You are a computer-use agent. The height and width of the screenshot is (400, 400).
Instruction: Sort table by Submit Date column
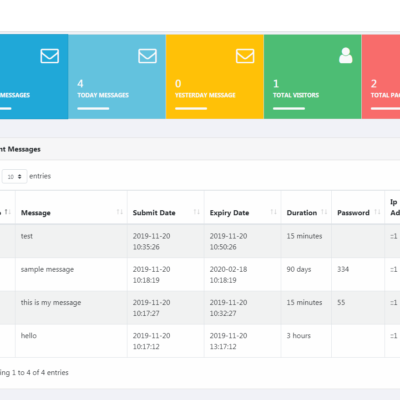pyautogui.click(x=197, y=212)
